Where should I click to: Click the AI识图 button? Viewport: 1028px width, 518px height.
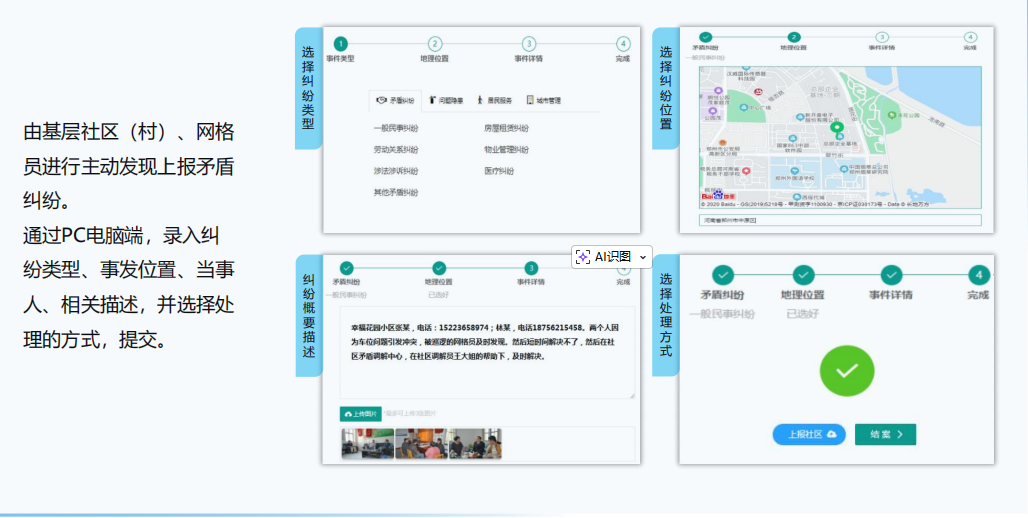coord(612,257)
